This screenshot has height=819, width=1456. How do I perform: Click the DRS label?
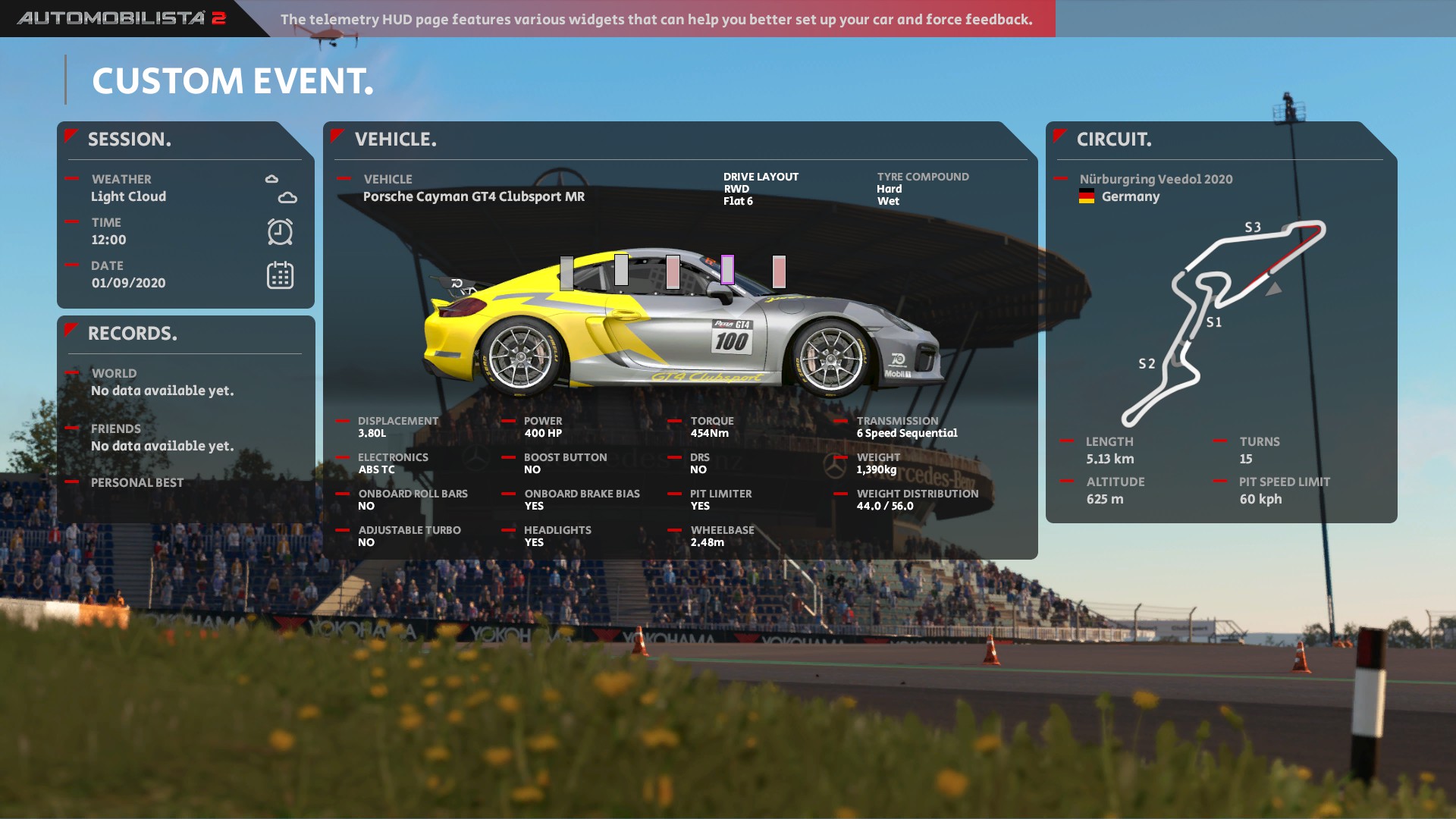click(x=699, y=457)
